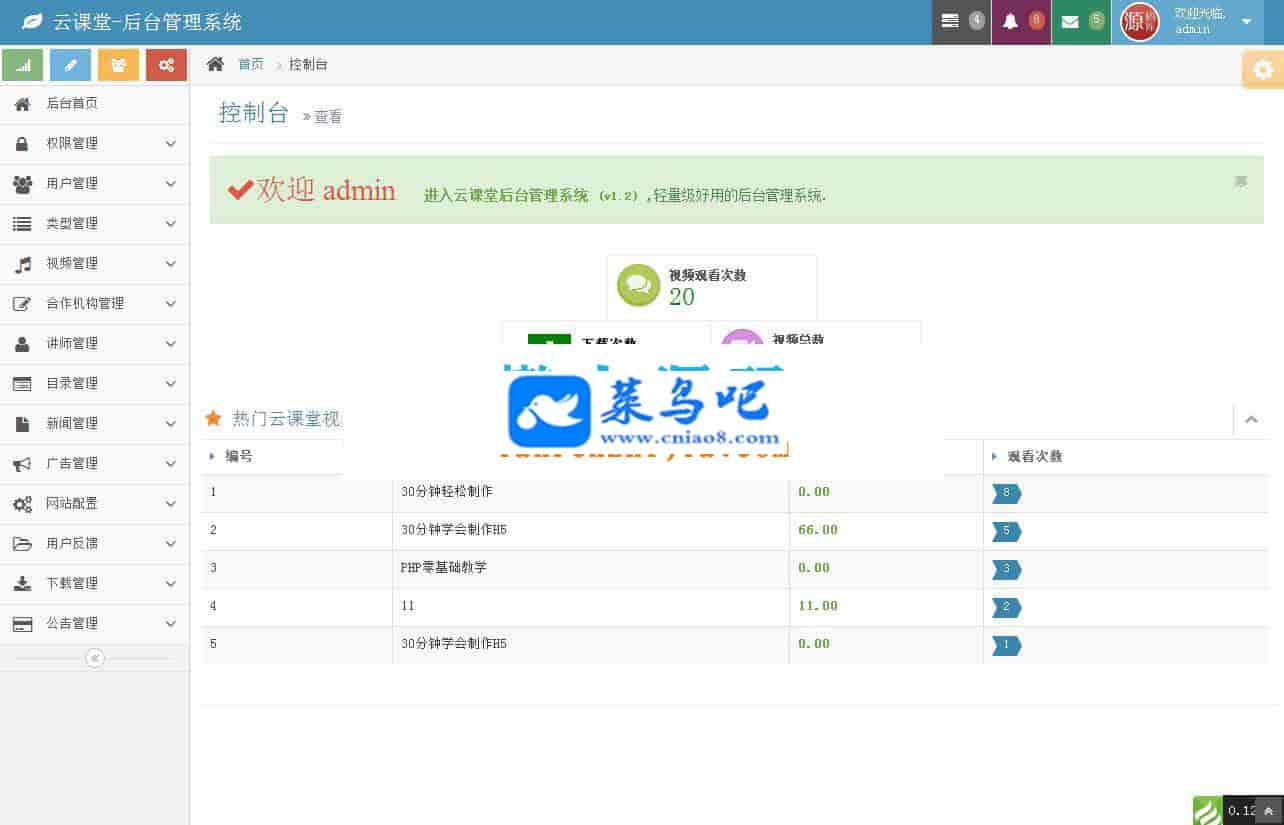Screen dimensions: 1284x825
Task: Open the tasks list icon in header
Action: pos(961,21)
